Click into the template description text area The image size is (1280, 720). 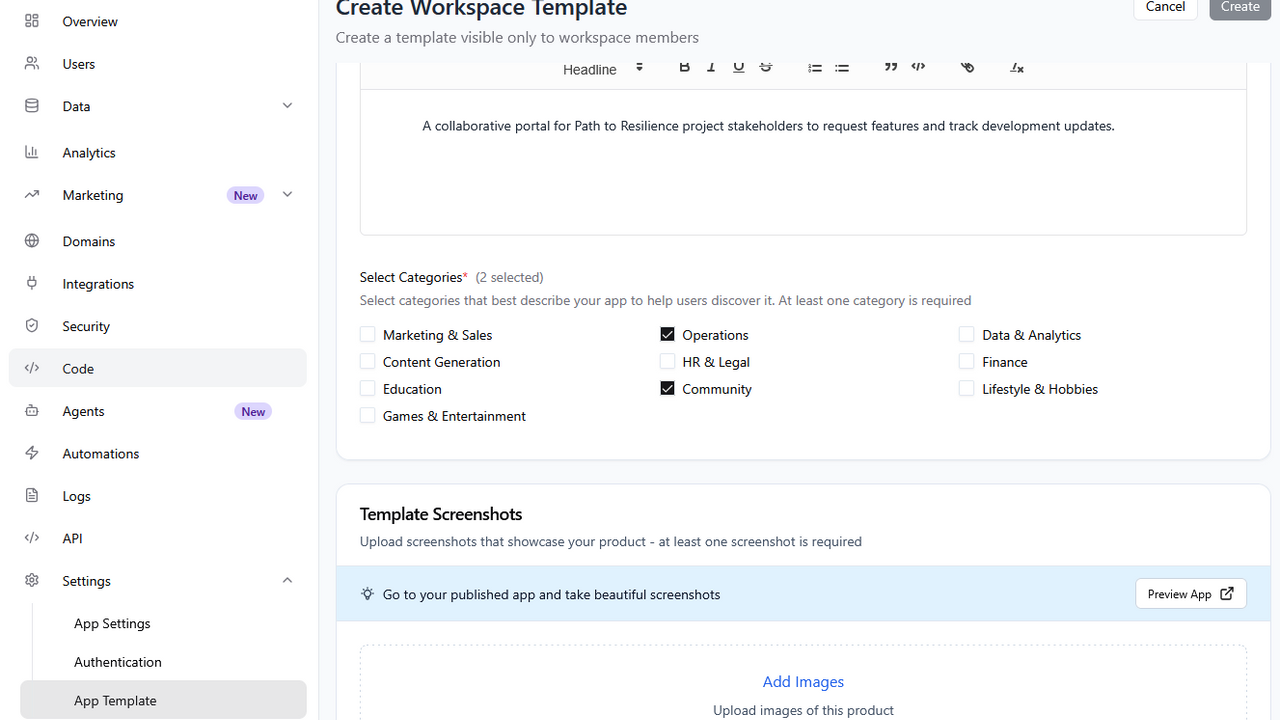click(803, 162)
